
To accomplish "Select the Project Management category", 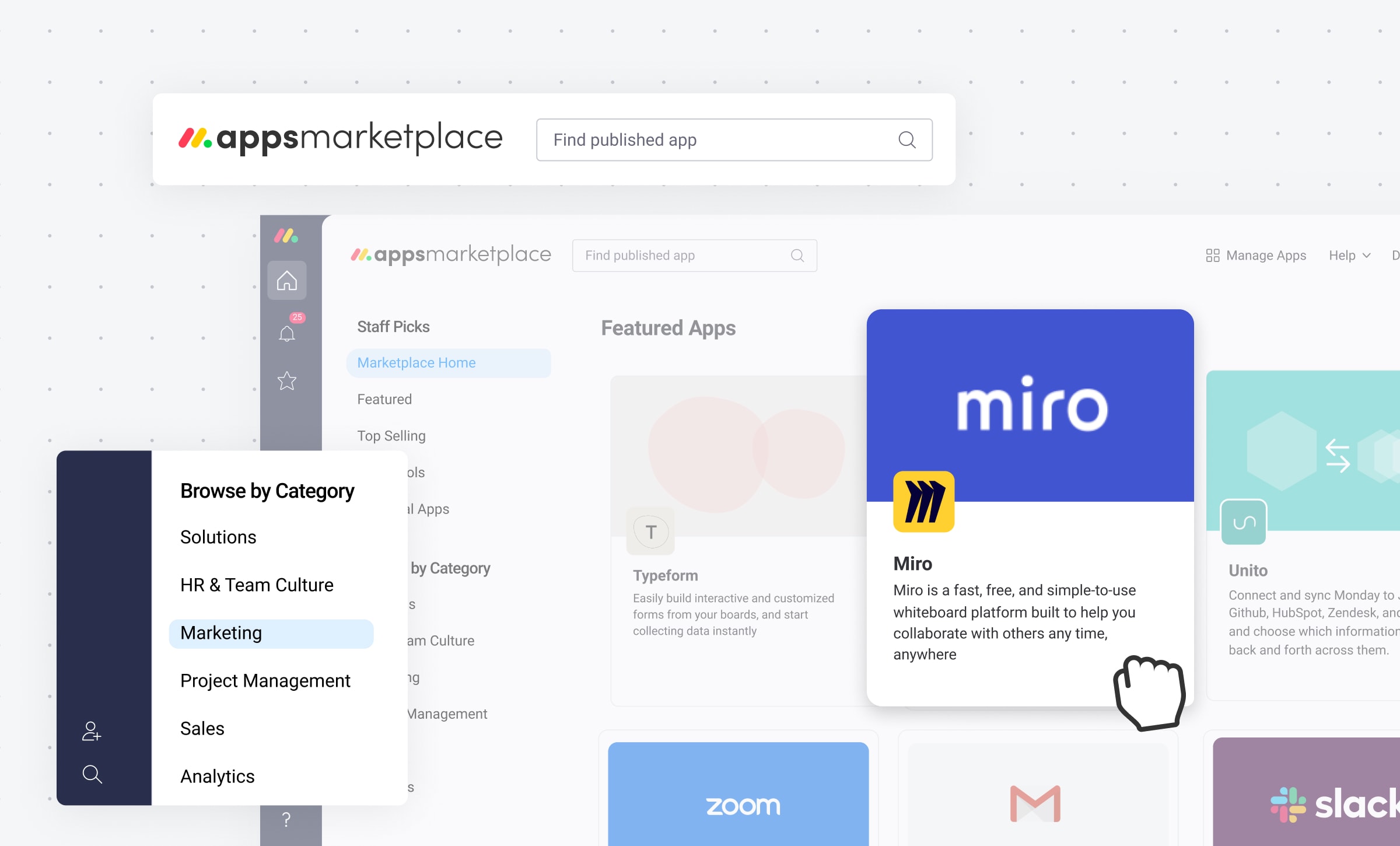I will click(x=266, y=680).
